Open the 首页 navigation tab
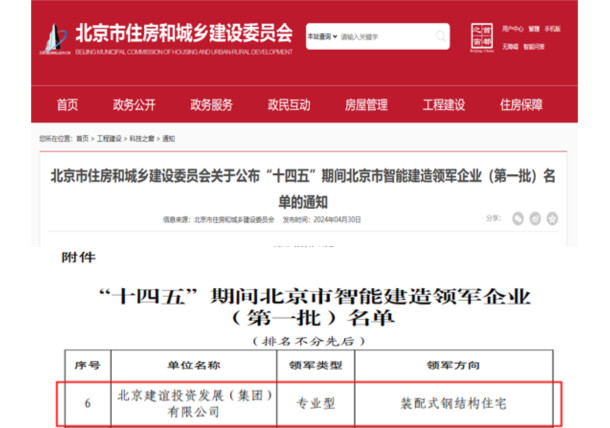610x428 pixels. click(x=67, y=105)
